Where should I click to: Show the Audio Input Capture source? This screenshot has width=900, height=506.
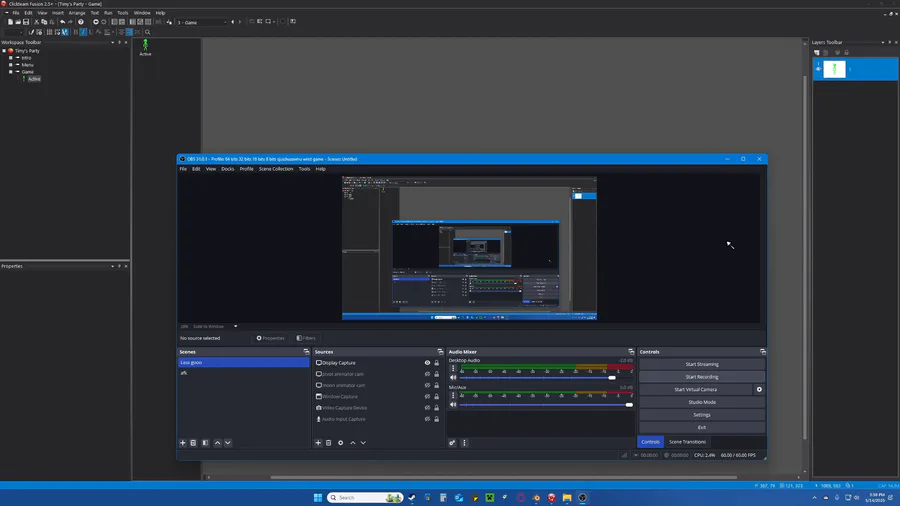coord(427,419)
